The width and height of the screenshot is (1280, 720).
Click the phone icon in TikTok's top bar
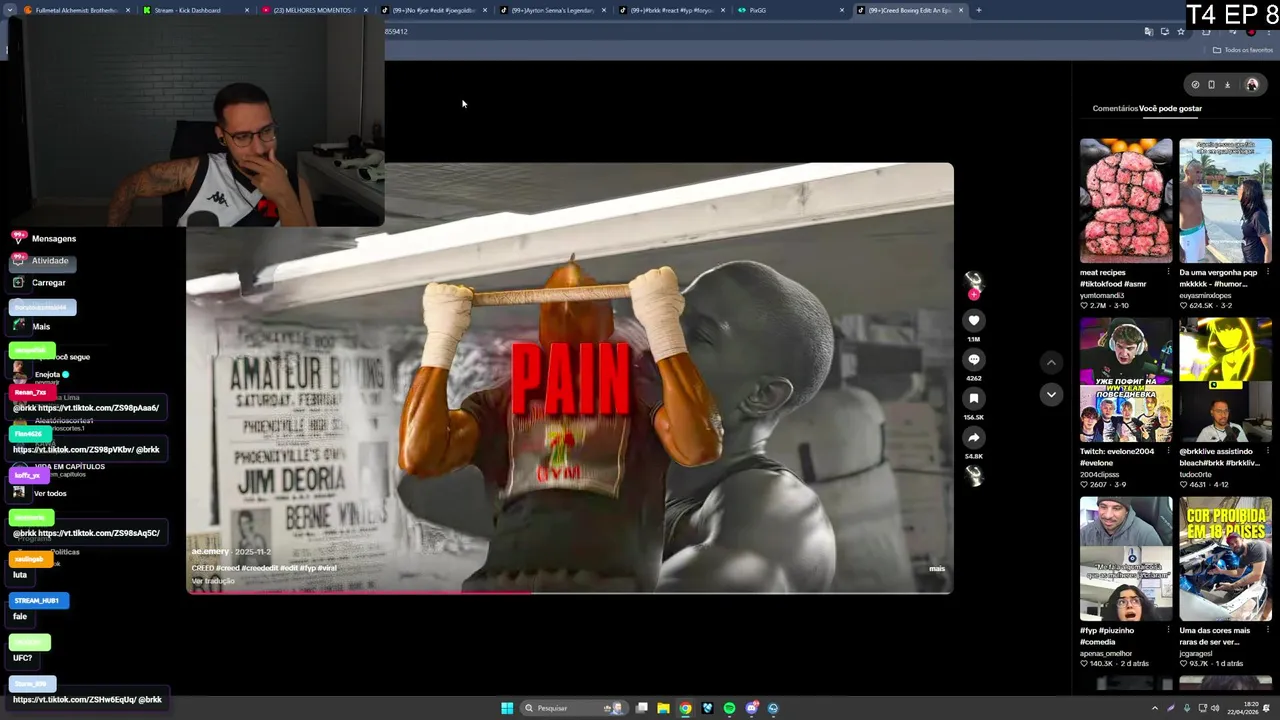coord(1211,85)
